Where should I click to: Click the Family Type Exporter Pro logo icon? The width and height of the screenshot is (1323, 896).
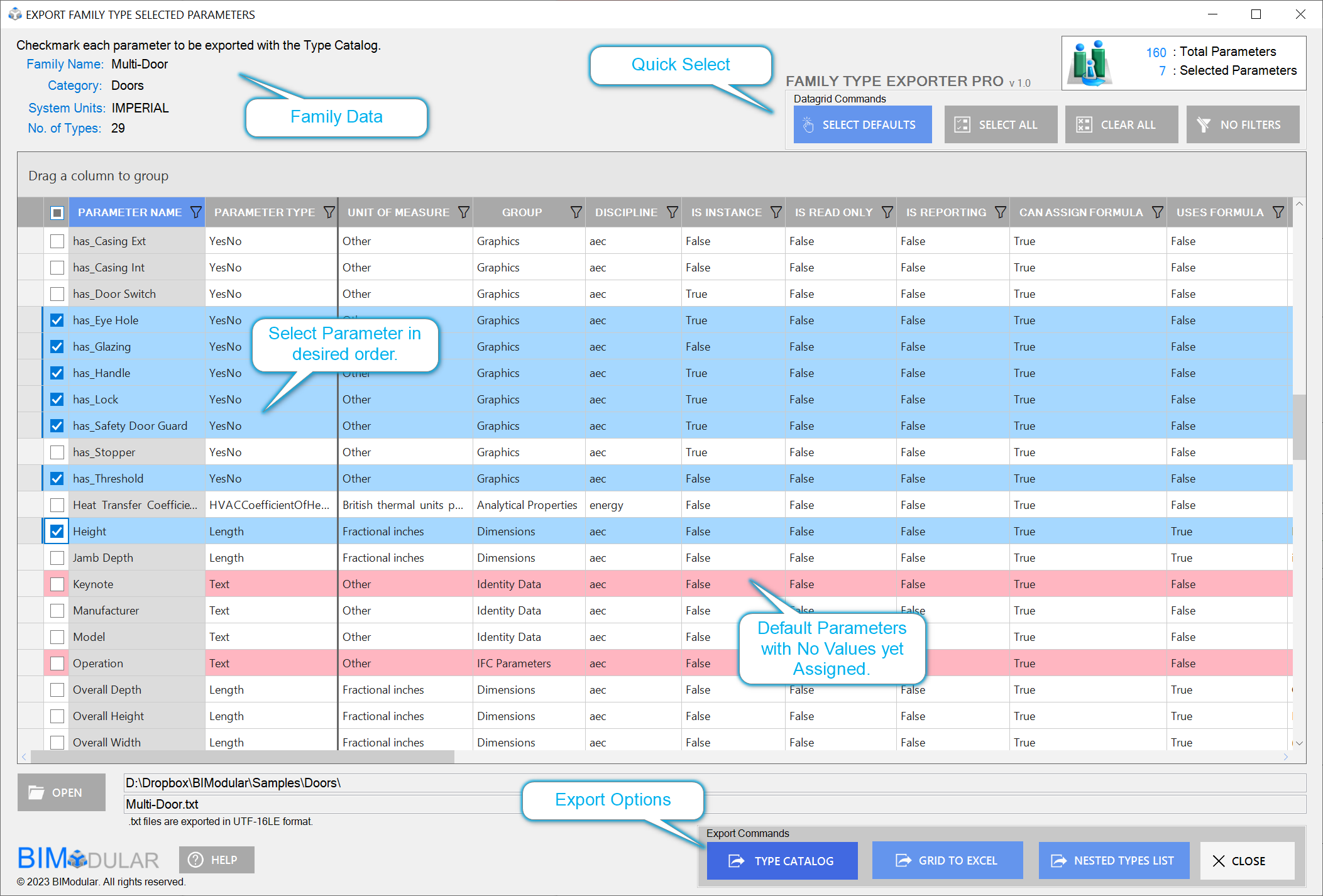pos(1090,63)
